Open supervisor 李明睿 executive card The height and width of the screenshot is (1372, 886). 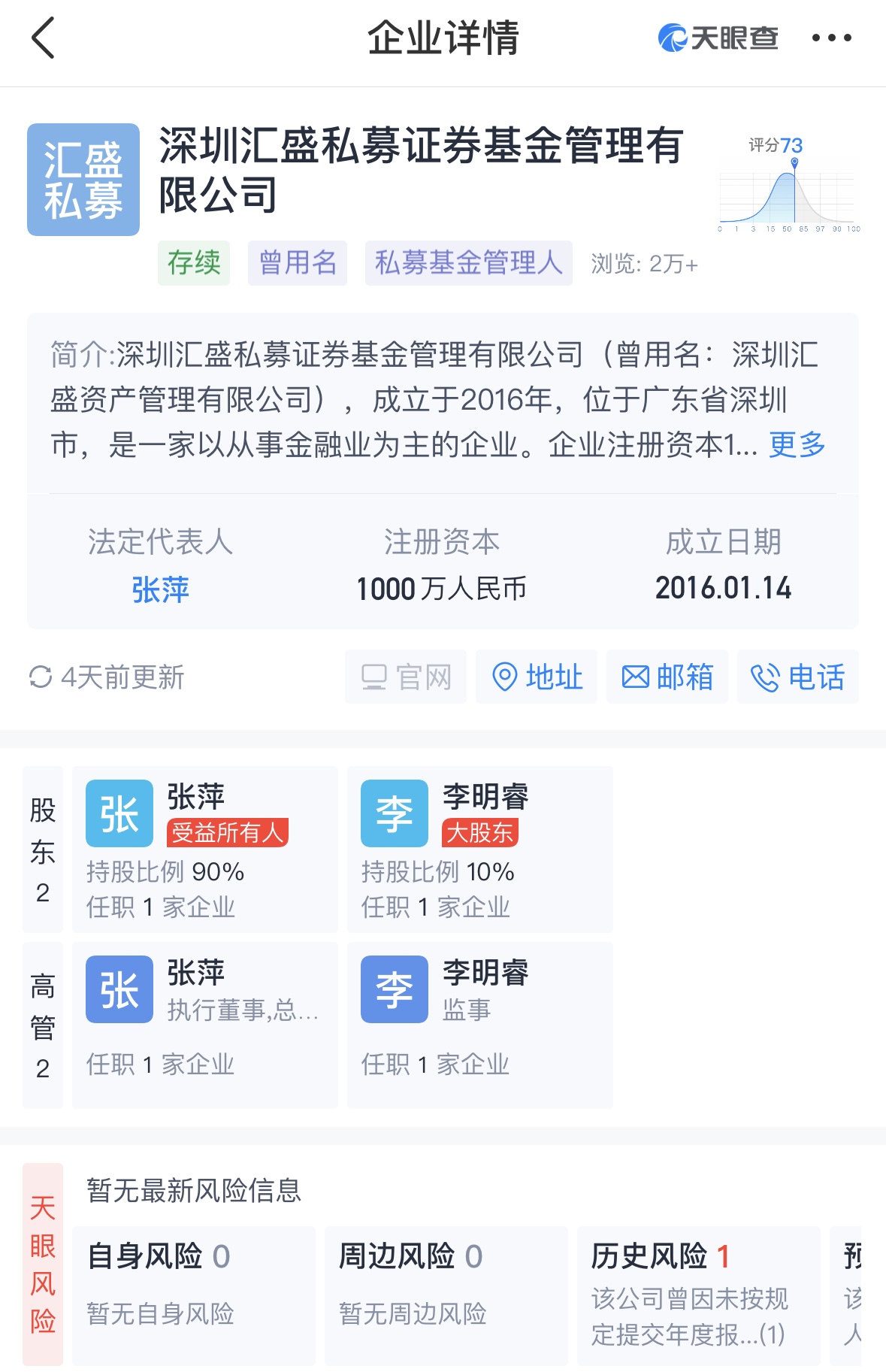(x=479, y=1025)
